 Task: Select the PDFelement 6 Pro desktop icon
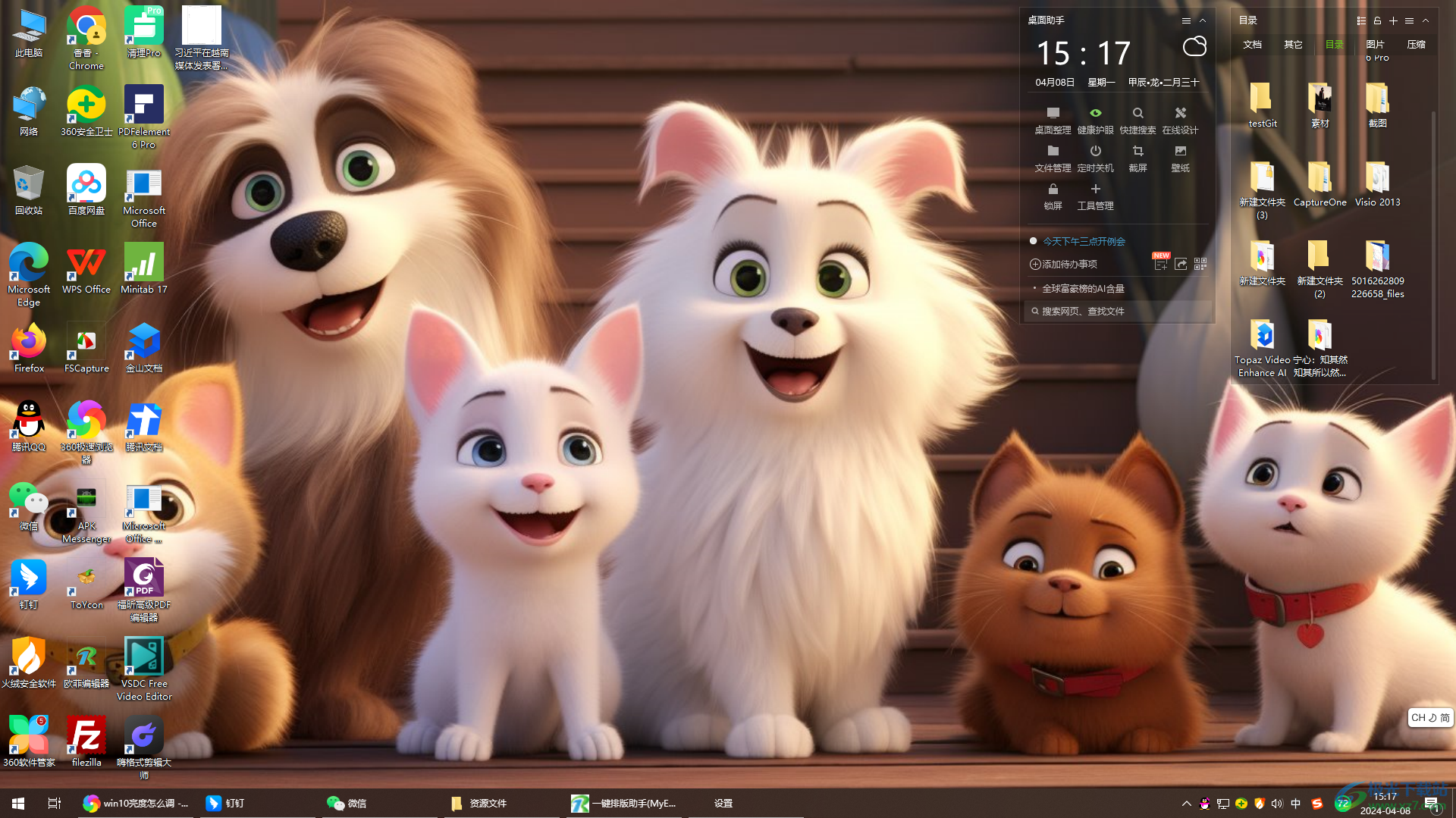coord(143,117)
